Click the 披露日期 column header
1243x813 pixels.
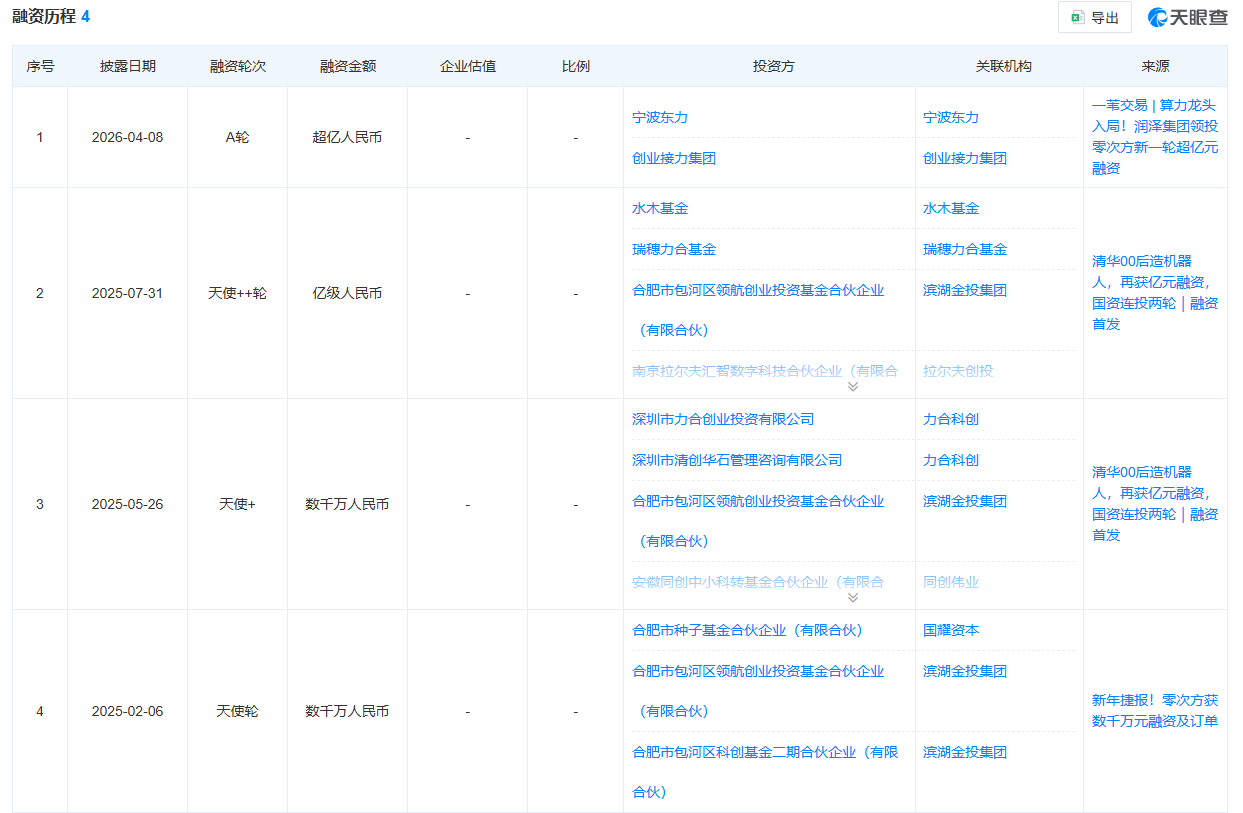(x=128, y=66)
